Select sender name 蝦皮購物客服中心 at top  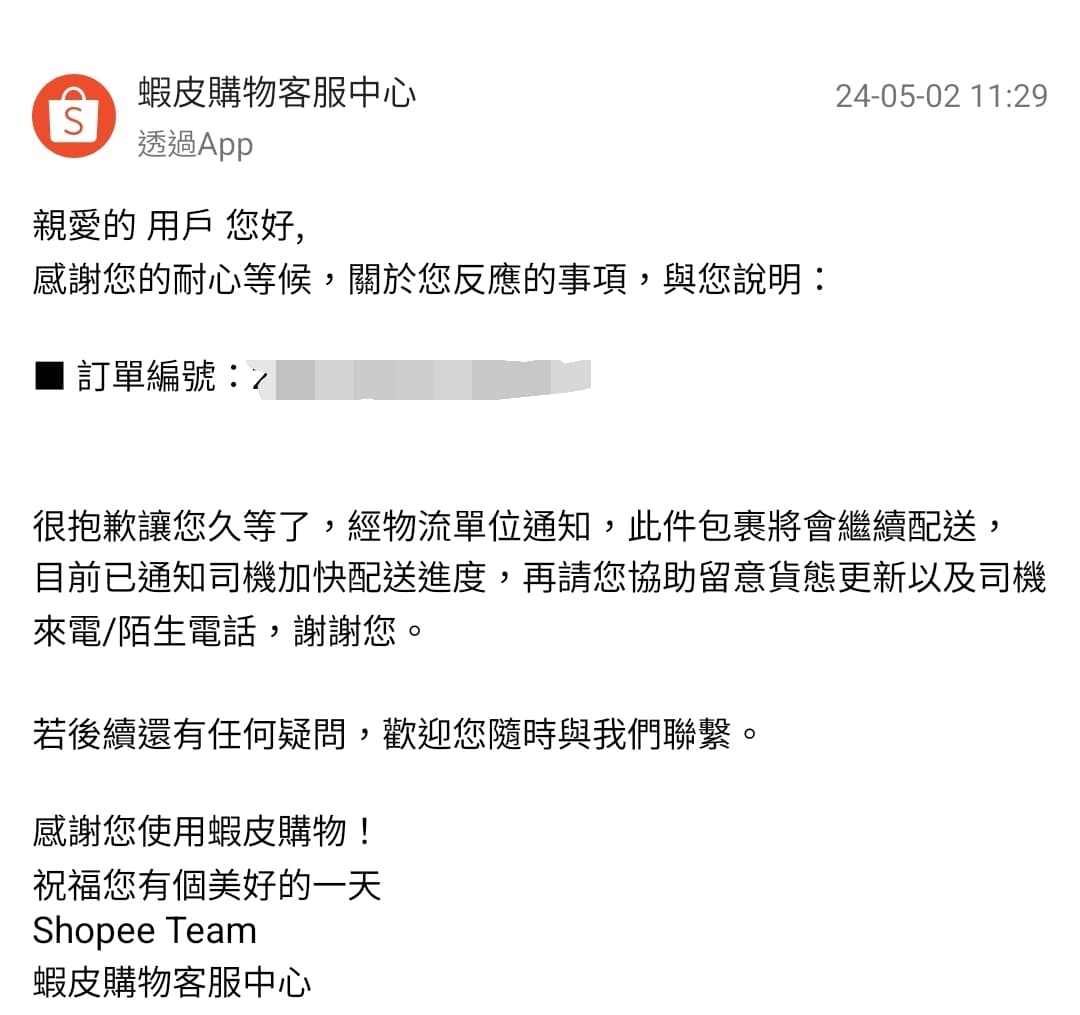coord(277,93)
